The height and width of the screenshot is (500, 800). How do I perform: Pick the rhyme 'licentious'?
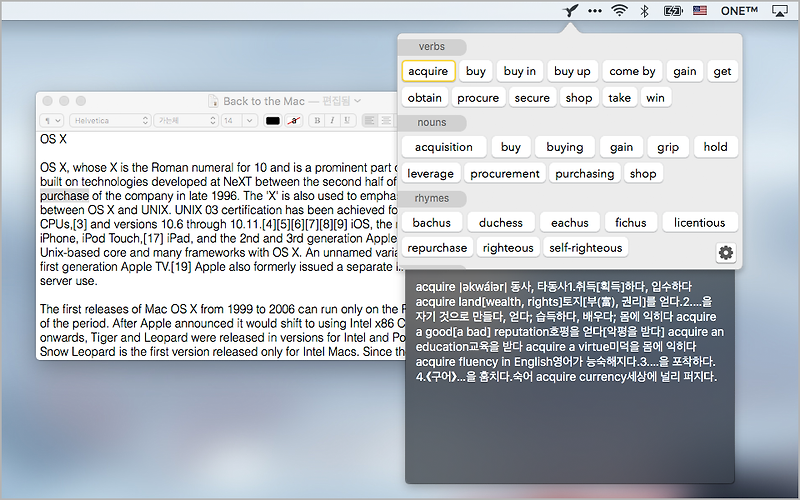(x=699, y=222)
